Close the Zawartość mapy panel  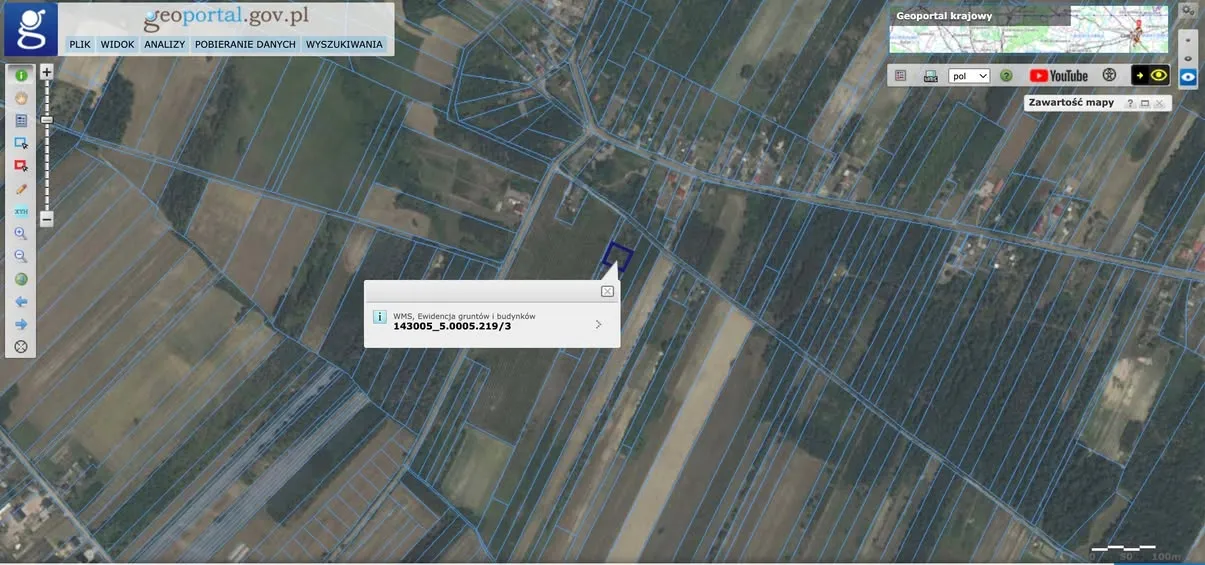pos(1159,103)
